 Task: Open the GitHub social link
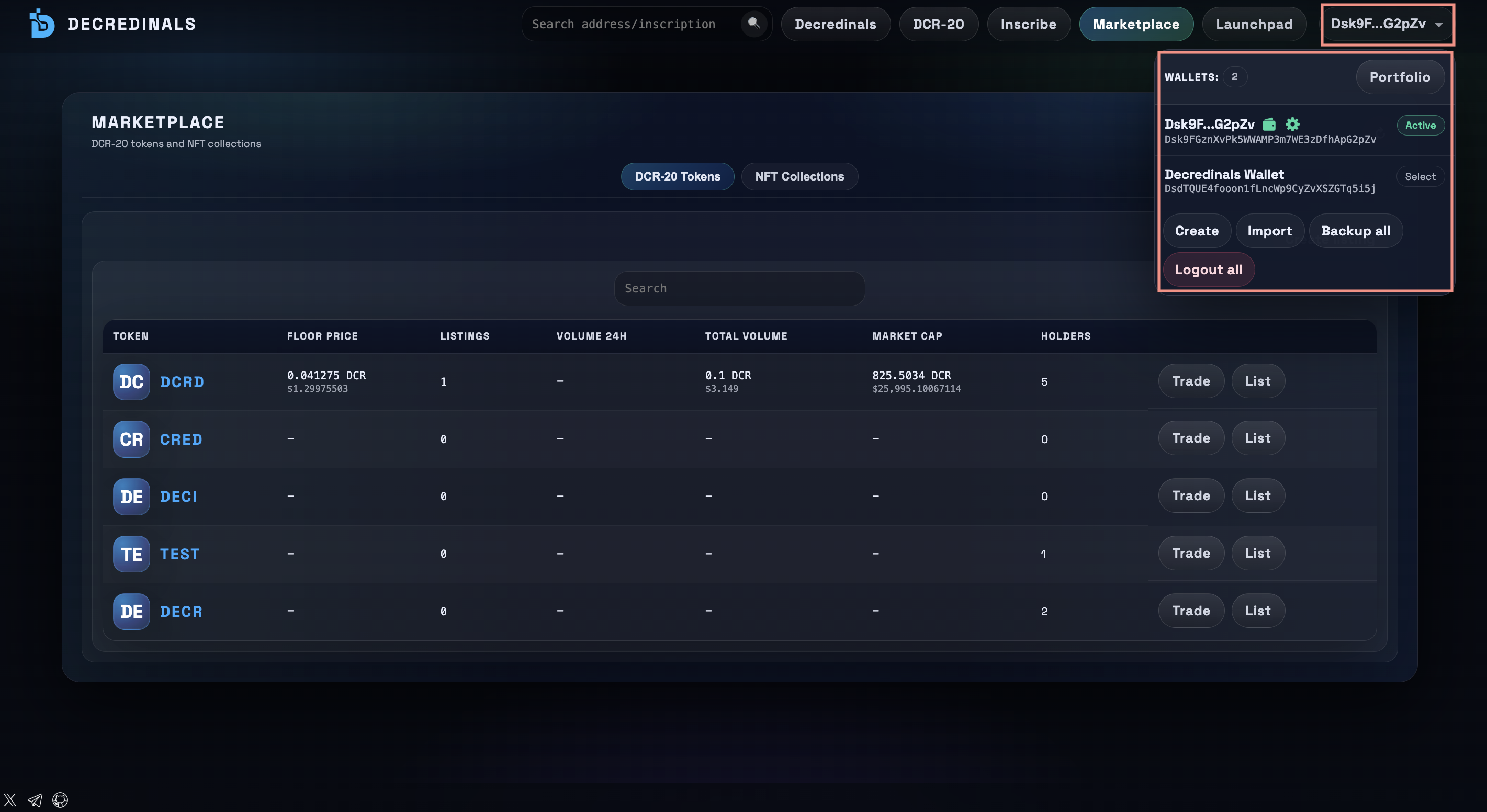click(60, 800)
